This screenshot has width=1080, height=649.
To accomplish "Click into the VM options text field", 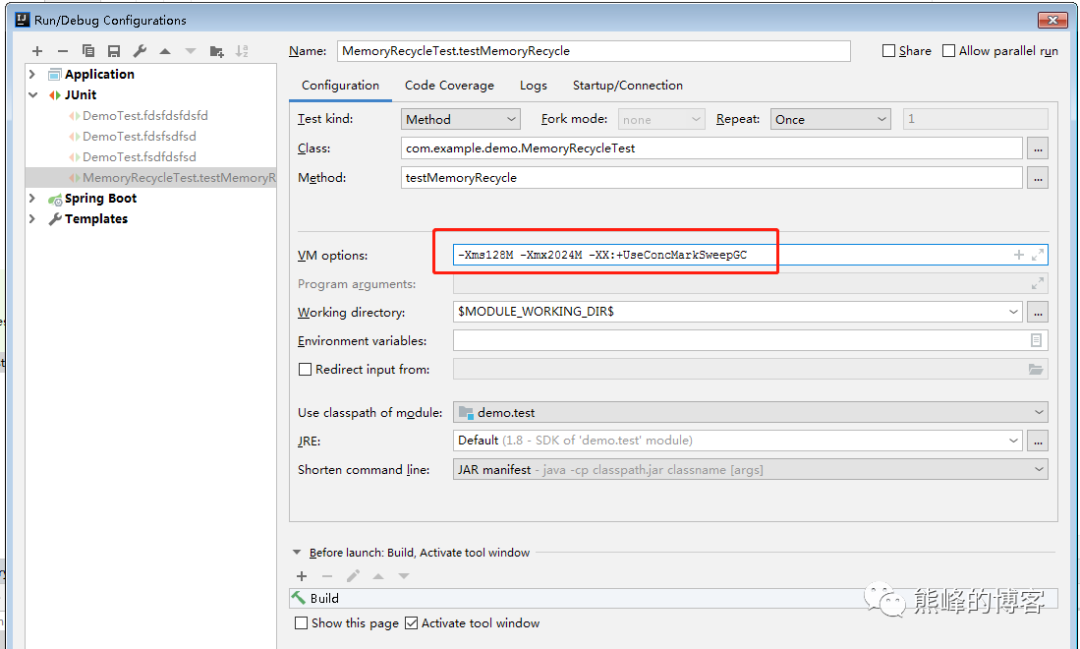I will (x=731, y=255).
